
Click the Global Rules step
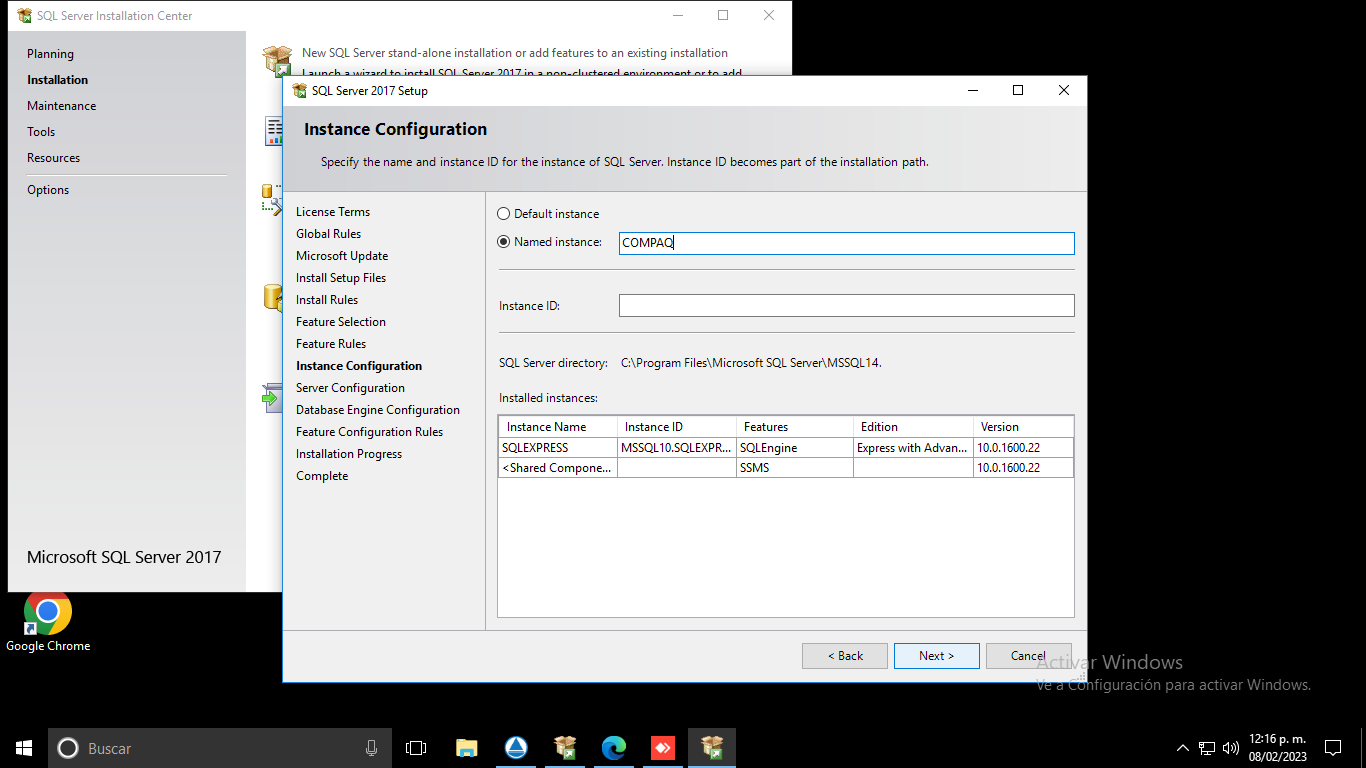point(329,234)
